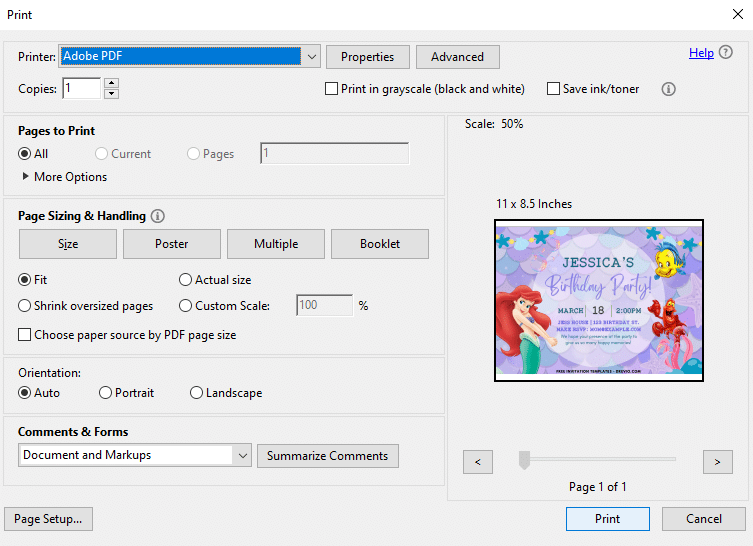
Task: Click the Custom Scale percent field
Action: 325,305
